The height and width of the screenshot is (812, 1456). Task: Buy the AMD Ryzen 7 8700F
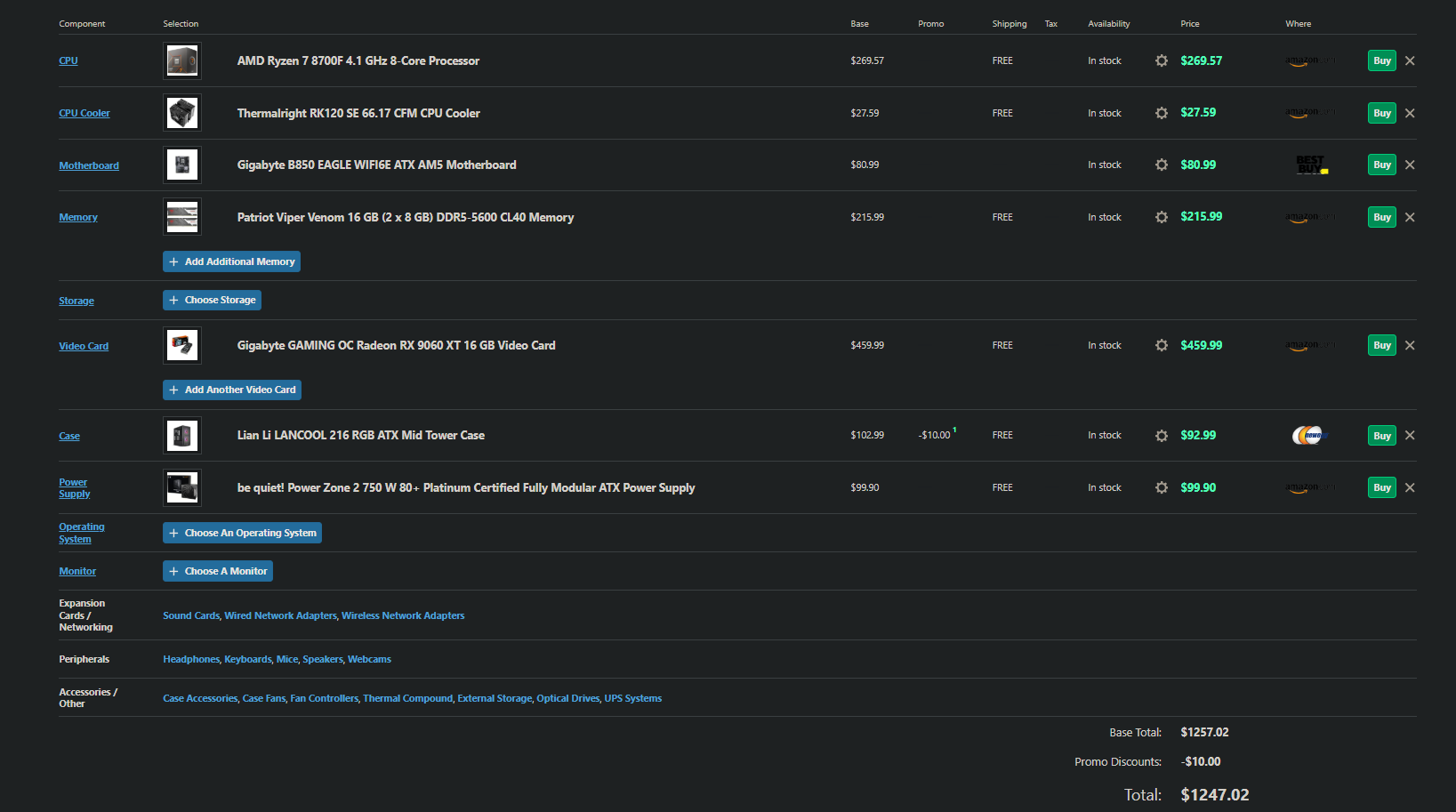click(1381, 60)
